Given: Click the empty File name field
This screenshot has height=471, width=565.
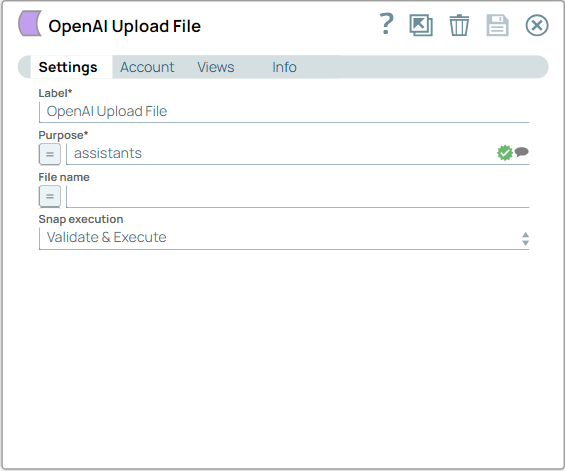Looking at the screenshot, I should (x=298, y=196).
